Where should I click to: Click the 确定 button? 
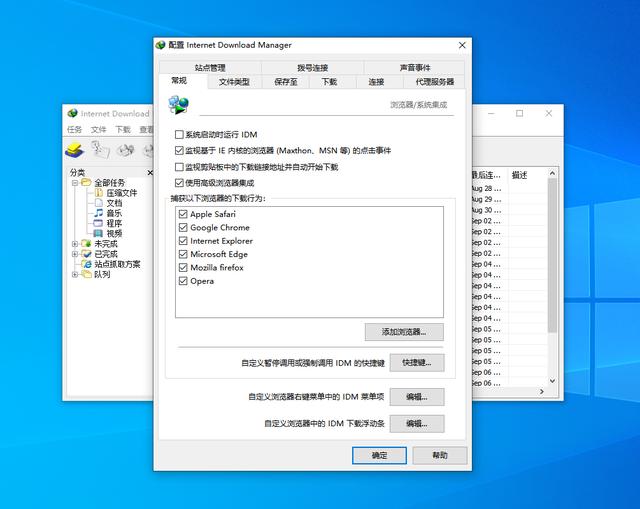(x=379, y=455)
